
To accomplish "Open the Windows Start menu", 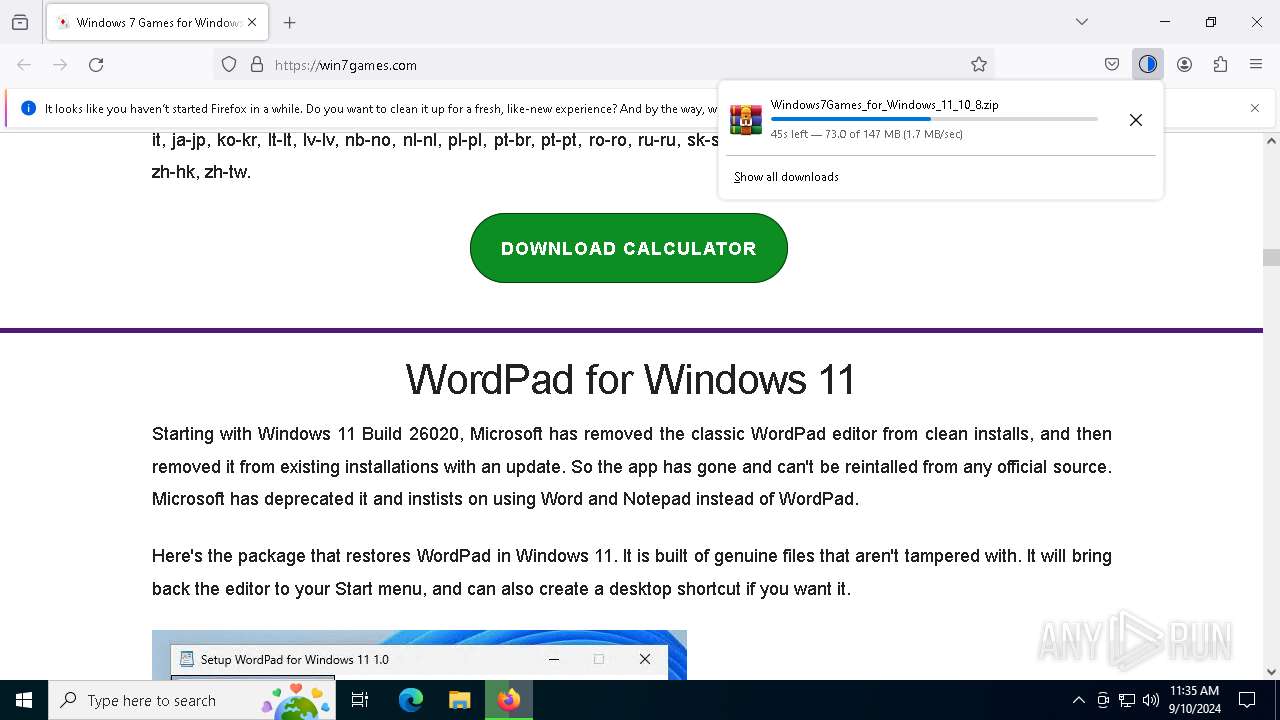I will click(x=24, y=700).
